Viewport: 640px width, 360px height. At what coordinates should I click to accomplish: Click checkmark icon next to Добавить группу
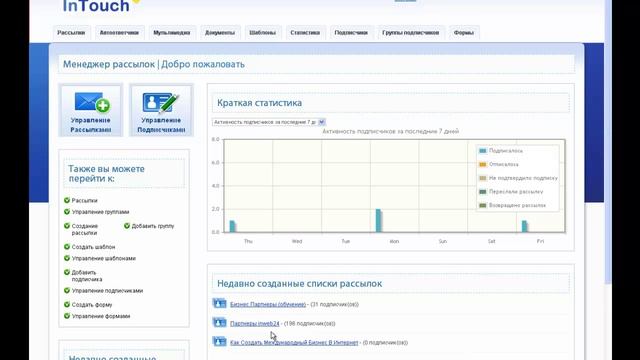pos(127,225)
